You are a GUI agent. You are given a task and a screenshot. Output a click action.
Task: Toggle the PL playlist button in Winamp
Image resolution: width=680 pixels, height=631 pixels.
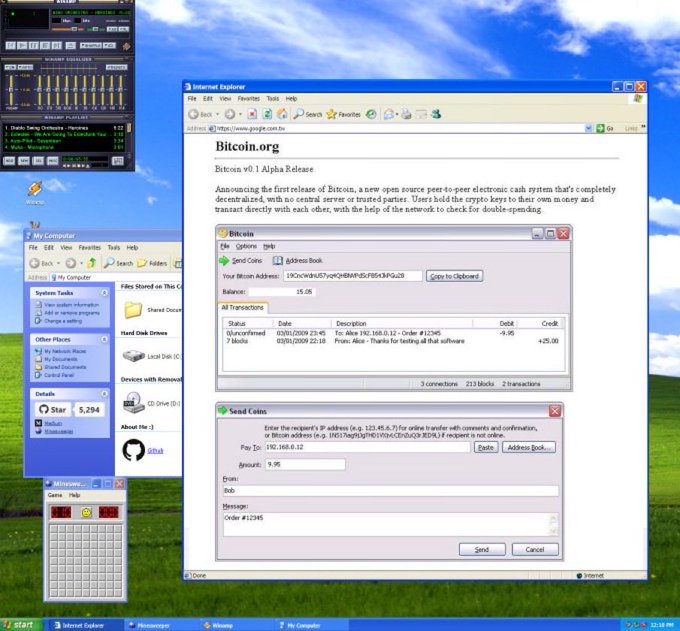click(124, 29)
